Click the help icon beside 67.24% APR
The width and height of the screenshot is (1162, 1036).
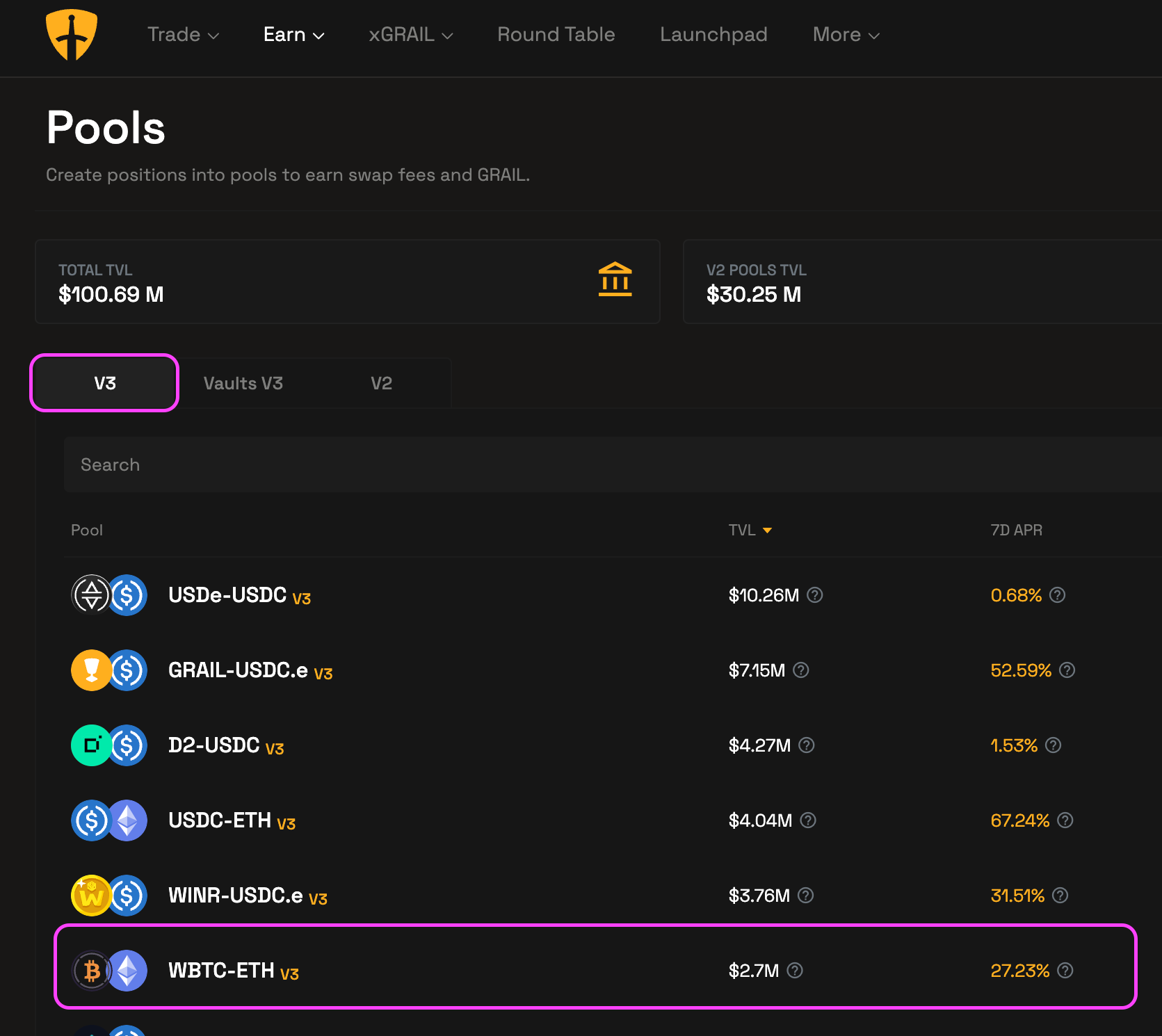[1065, 820]
